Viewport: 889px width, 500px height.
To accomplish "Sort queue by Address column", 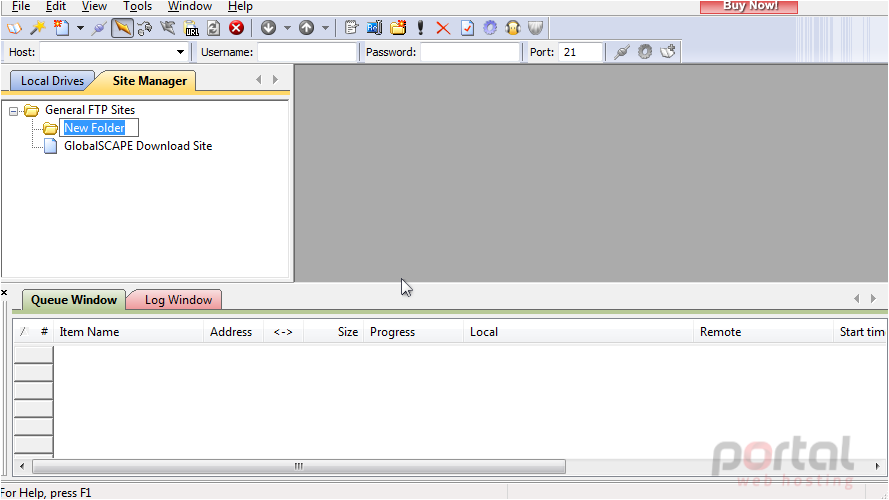I will 233,332.
